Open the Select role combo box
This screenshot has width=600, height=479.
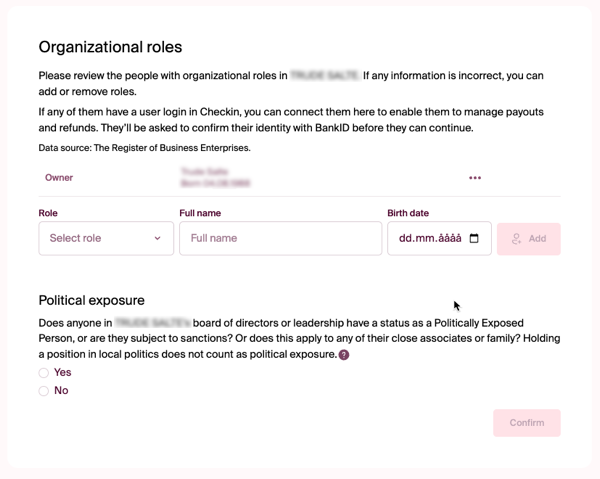[x=105, y=239]
